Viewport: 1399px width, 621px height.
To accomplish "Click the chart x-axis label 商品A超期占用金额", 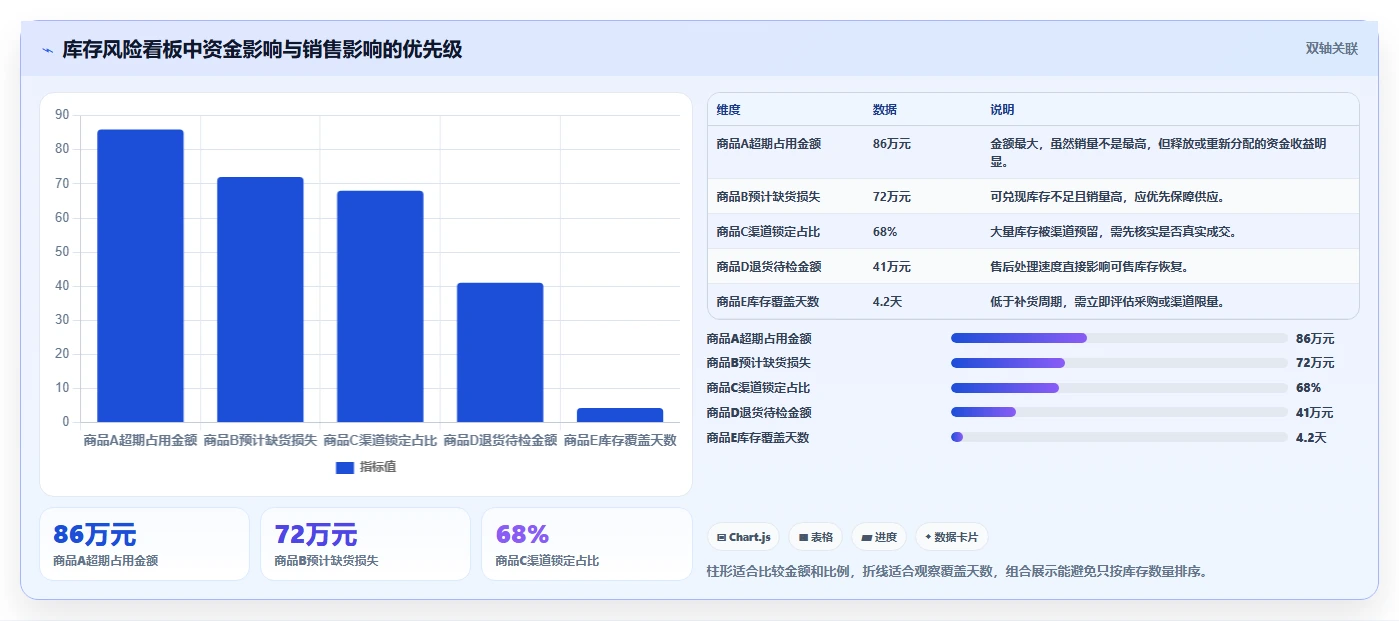I will (140, 440).
